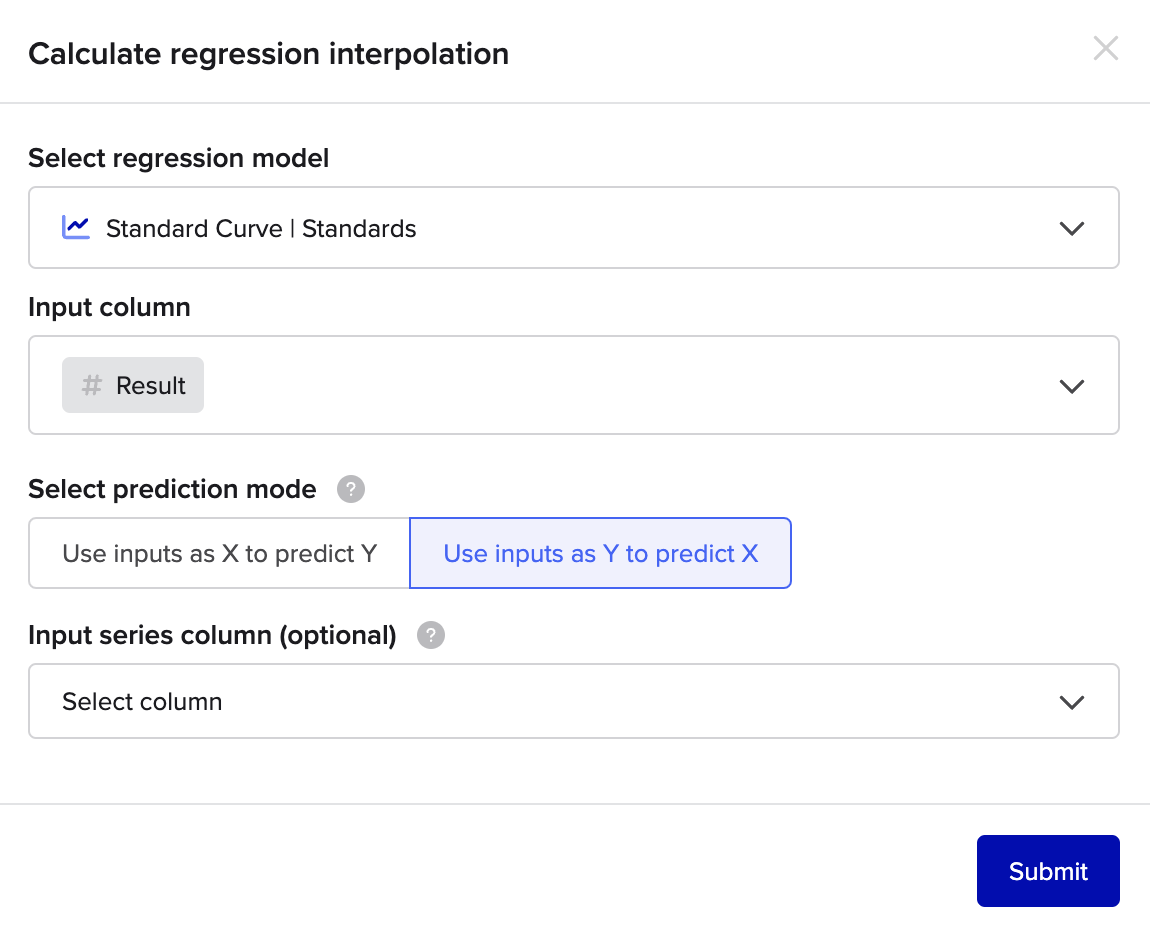Expand the regression model chevron arrow
This screenshot has width=1150, height=932.
[x=1072, y=229]
